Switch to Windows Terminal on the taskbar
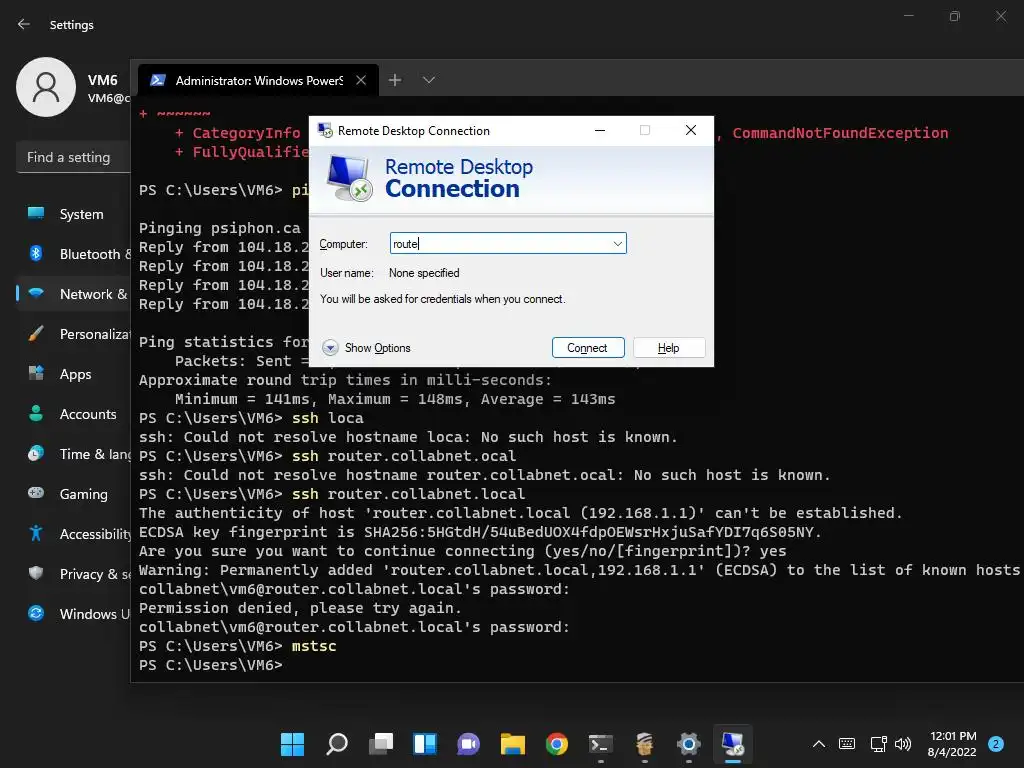The height and width of the screenshot is (768, 1024). click(601, 744)
